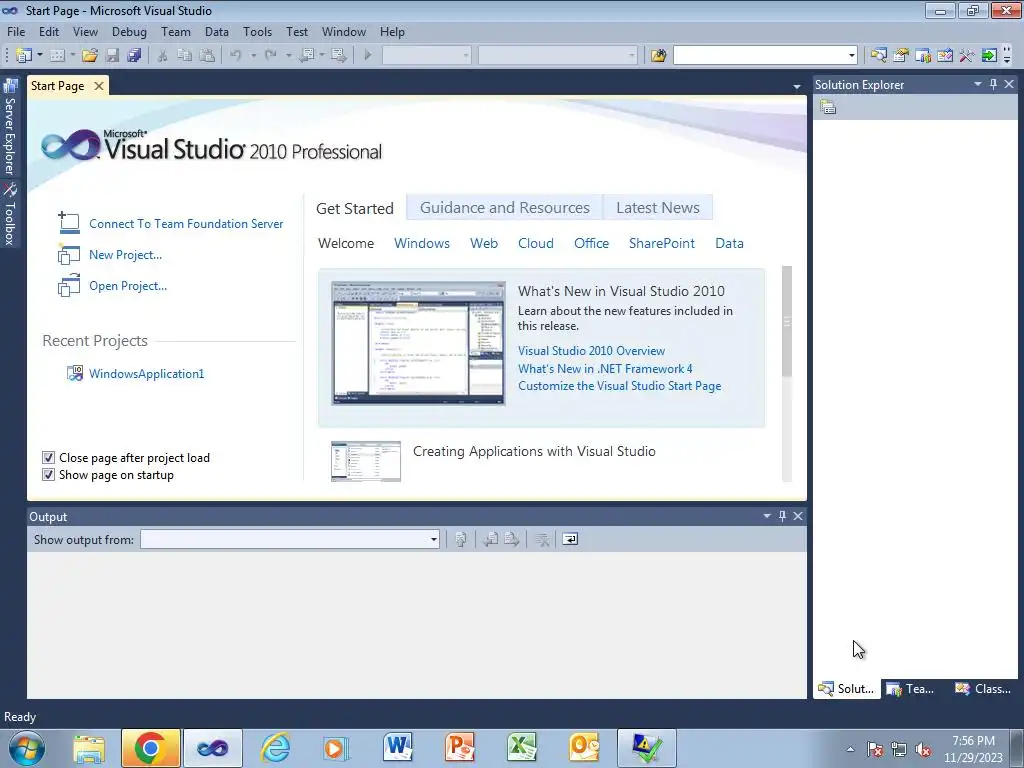1024x768 pixels.
Task: Click the Copy toolbar icon
Action: pyautogui.click(x=185, y=56)
